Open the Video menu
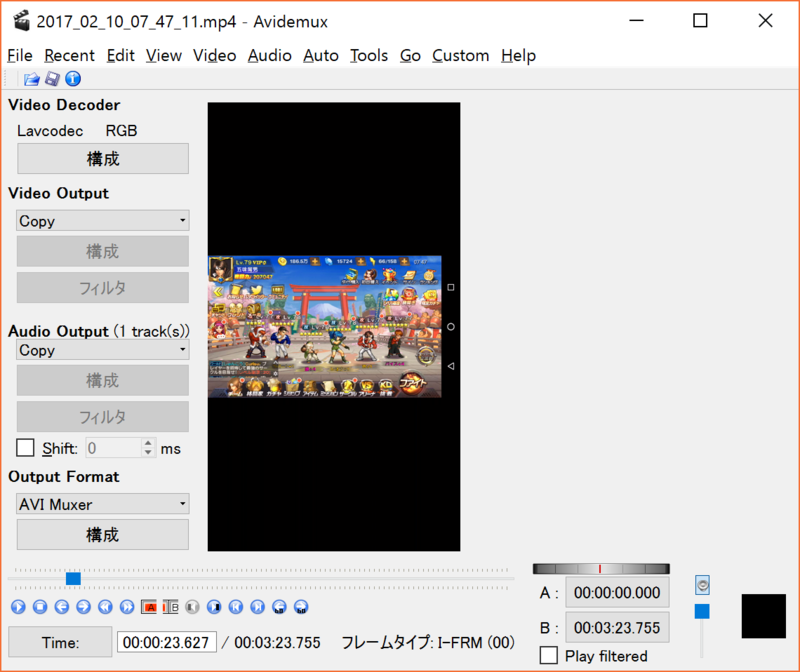Screen dimensions: 800x672 [214, 56]
